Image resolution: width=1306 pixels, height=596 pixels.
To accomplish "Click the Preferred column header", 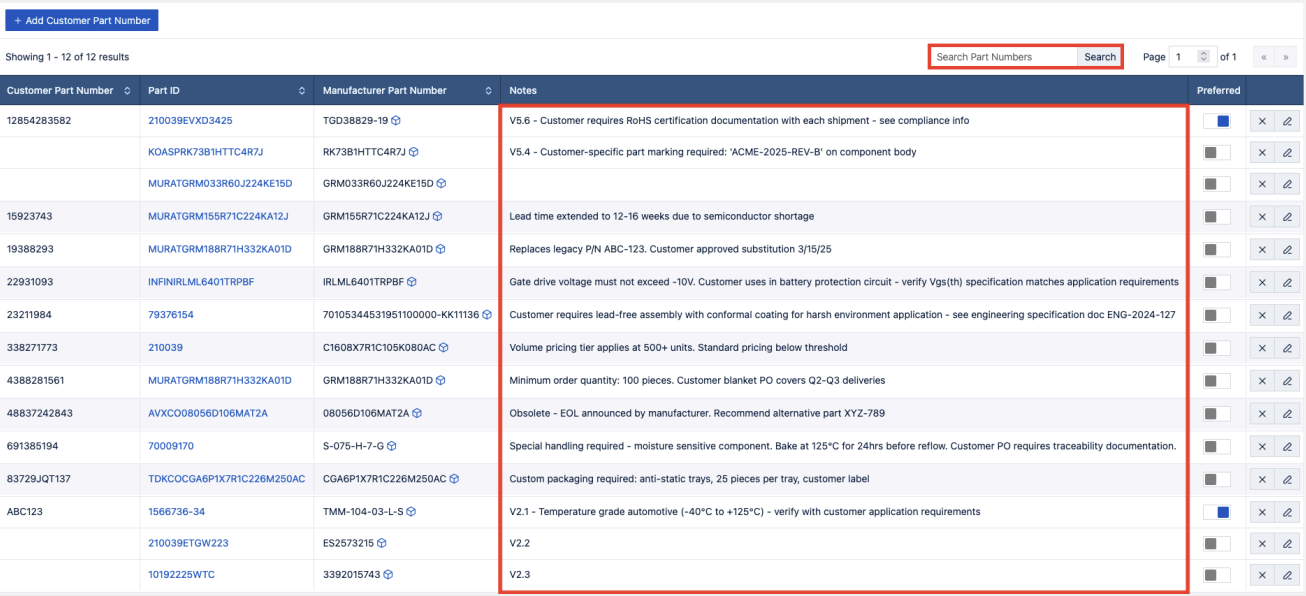I will coord(1218,90).
